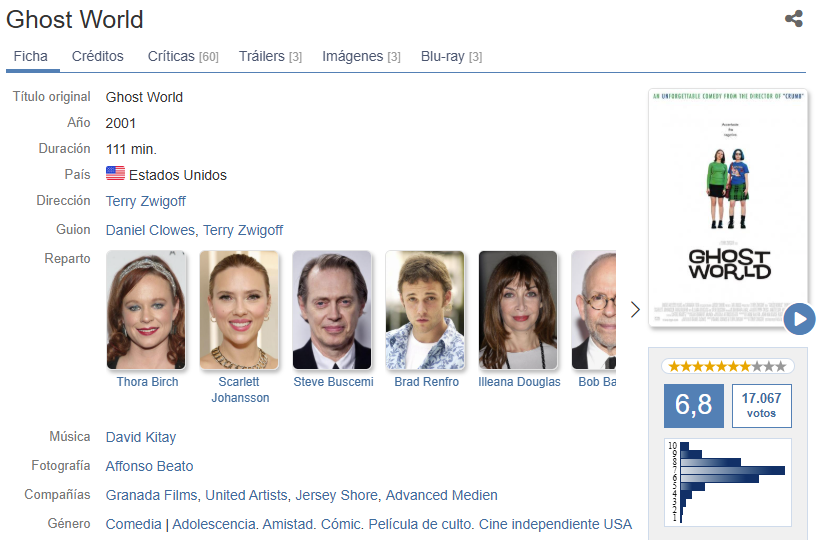Open the Illeana Douglas name link
This screenshot has height=540, width=820.
pos(519,382)
